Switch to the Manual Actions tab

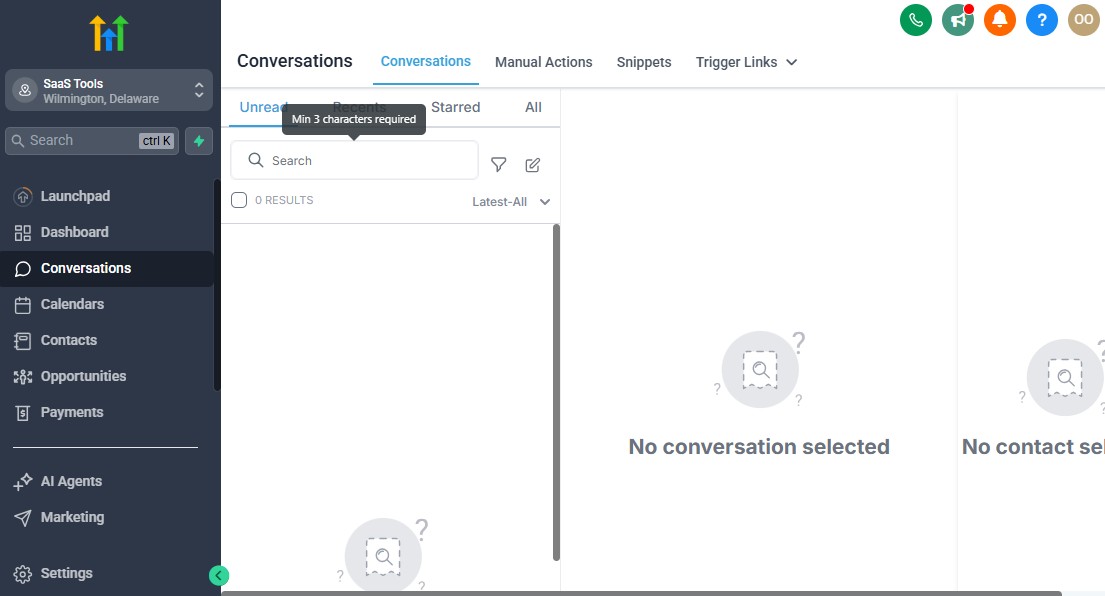544,62
